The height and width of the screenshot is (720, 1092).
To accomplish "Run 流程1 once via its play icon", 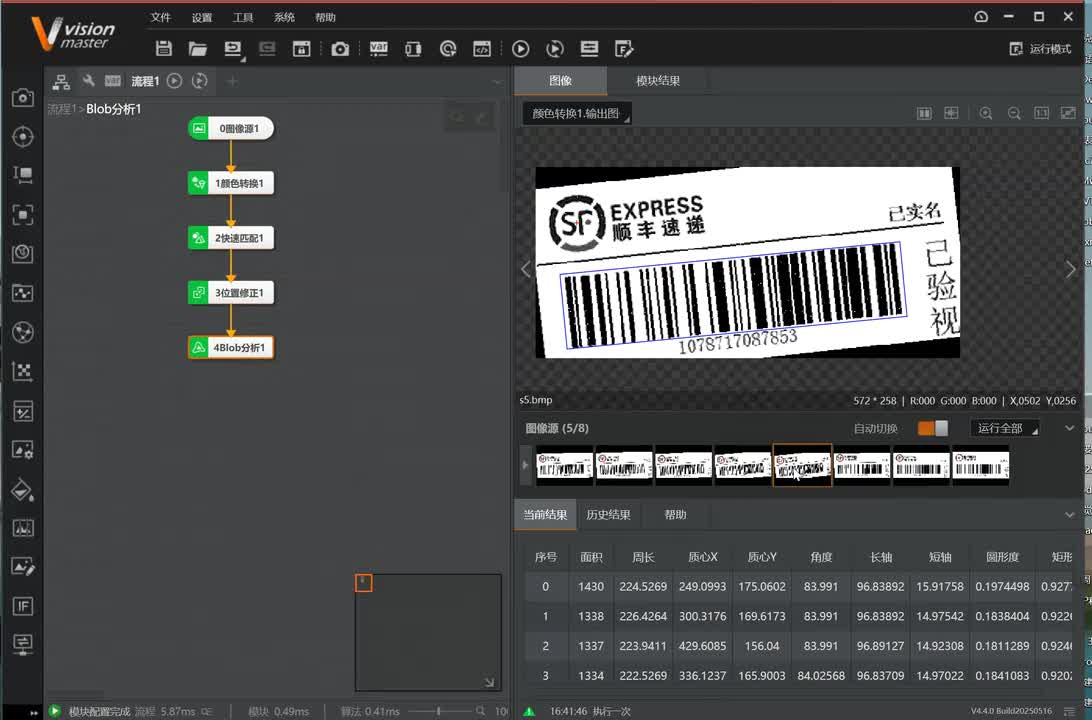I will pyautogui.click(x=175, y=81).
